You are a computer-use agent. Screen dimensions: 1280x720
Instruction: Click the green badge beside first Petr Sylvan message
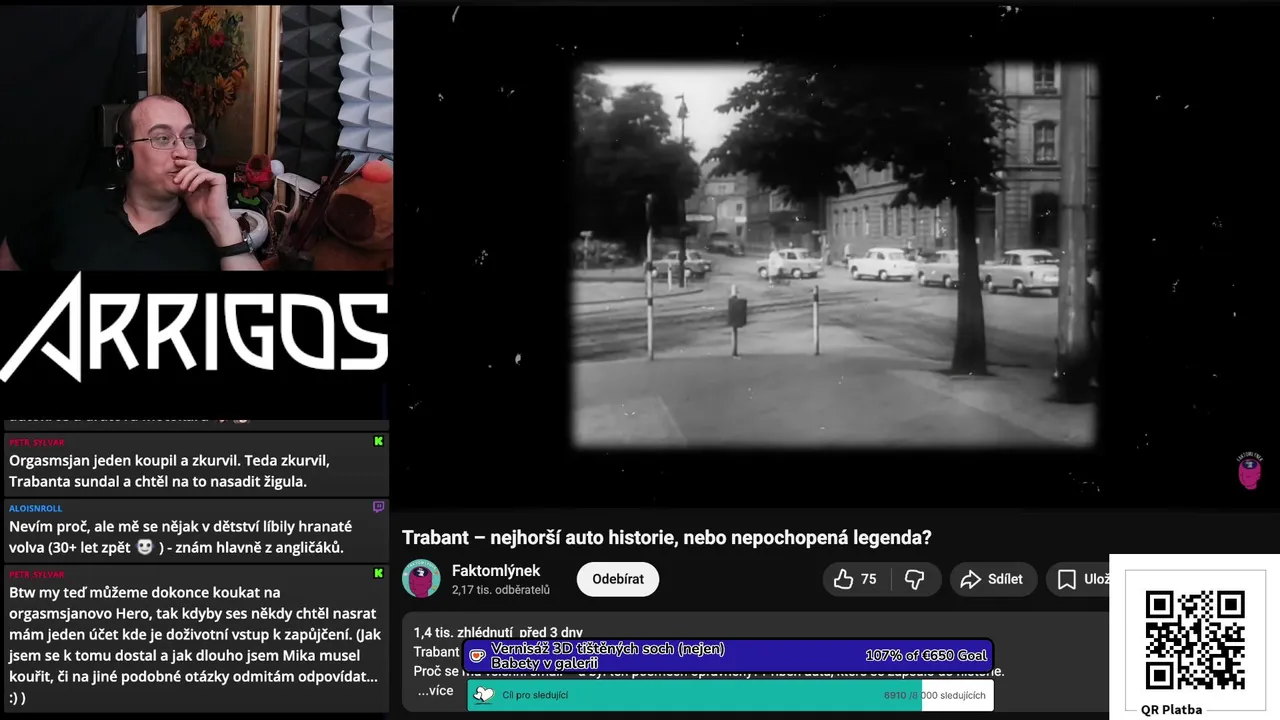(x=378, y=441)
